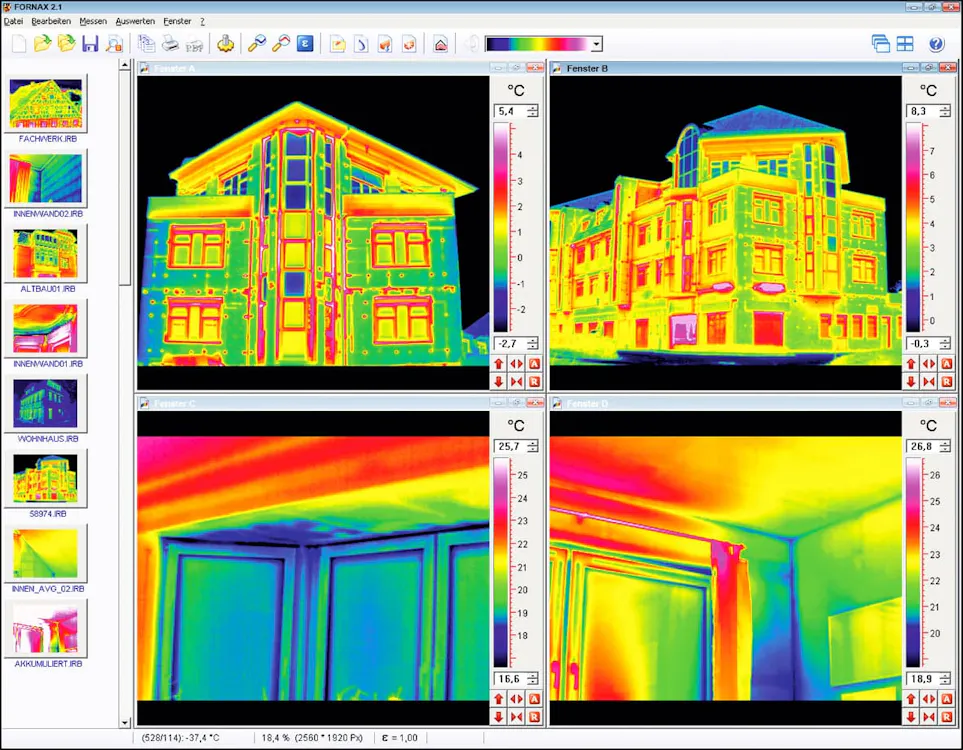
Task: Click the 'R' reset button in Fenster B
Action: point(946,381)
